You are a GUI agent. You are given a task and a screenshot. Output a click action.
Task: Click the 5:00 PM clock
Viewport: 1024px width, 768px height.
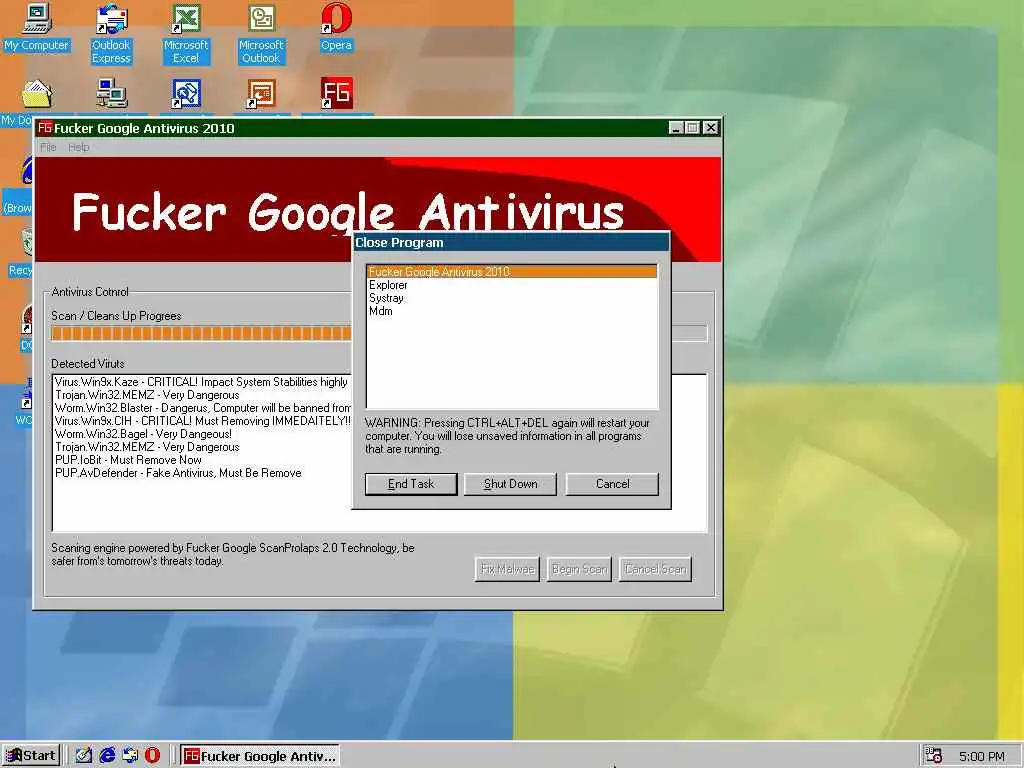tap(982, 756)
